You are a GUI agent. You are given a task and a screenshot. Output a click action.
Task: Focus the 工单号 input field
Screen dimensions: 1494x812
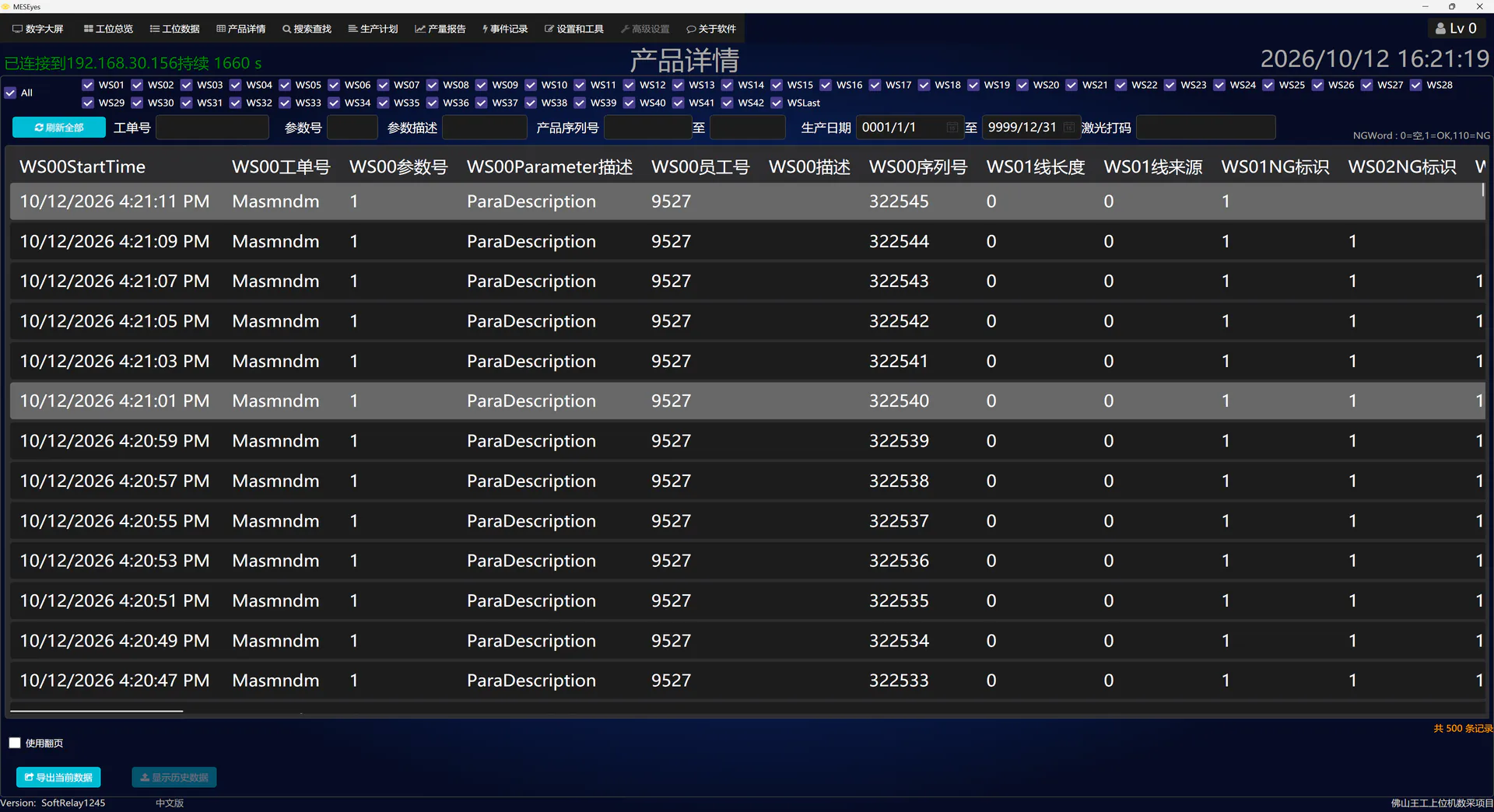click(x=212, y=128)
